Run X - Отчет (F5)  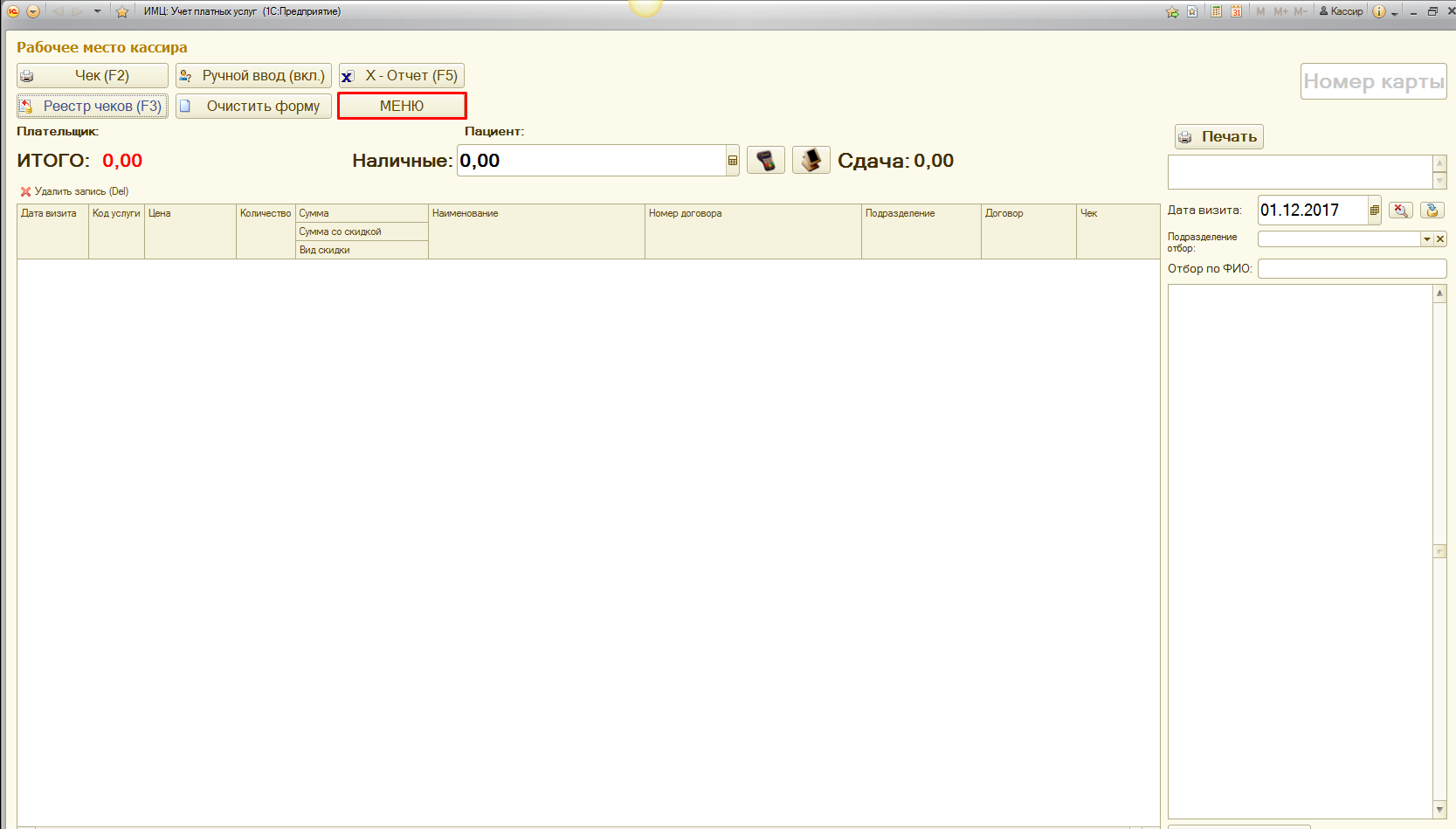pos(402,76)
